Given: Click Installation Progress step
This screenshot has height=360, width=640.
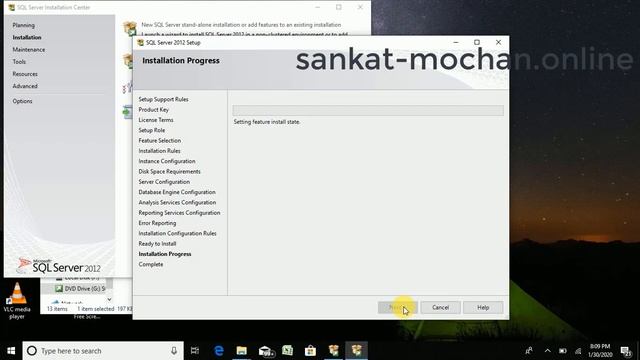Looking at the screenshot, I should tap(165, 254).
